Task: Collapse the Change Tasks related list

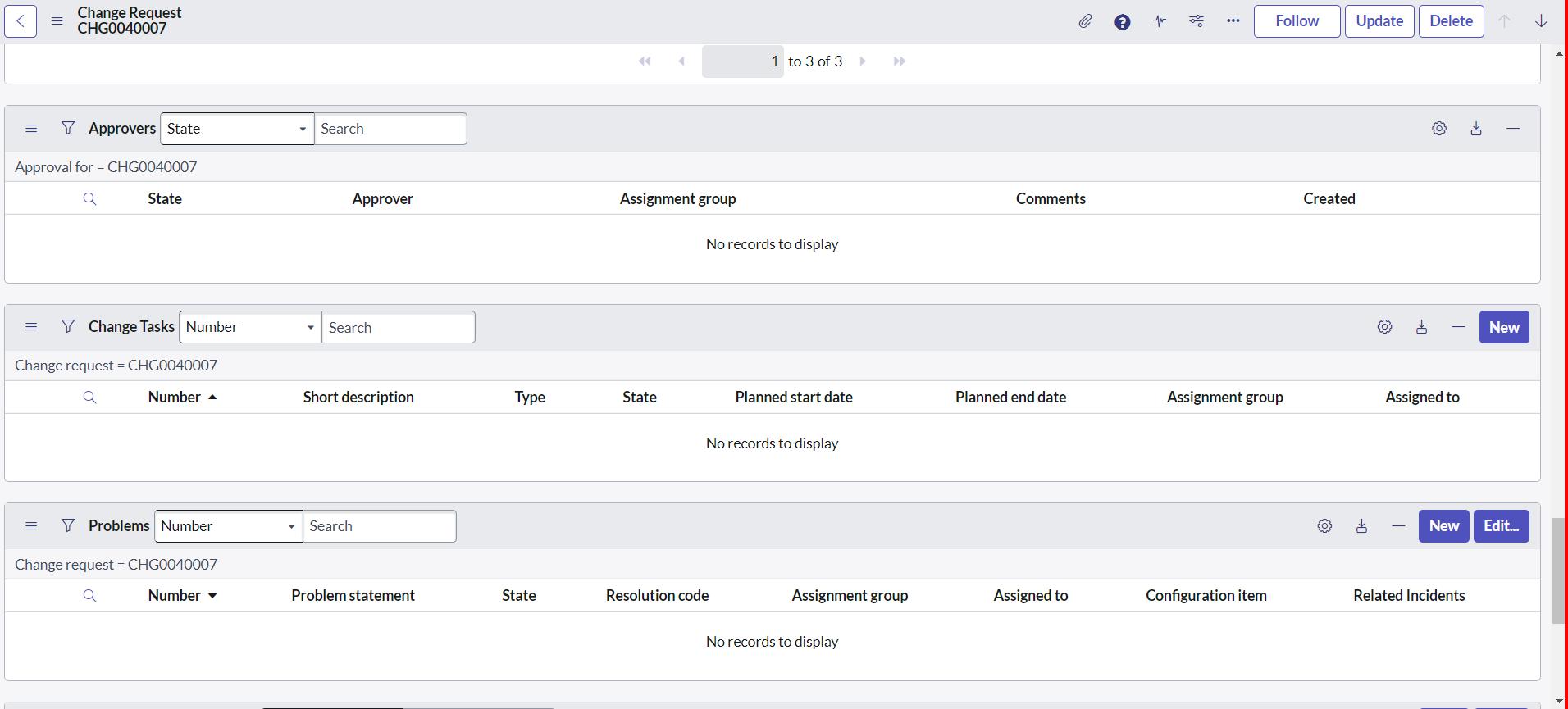Action: [1458, 327]
